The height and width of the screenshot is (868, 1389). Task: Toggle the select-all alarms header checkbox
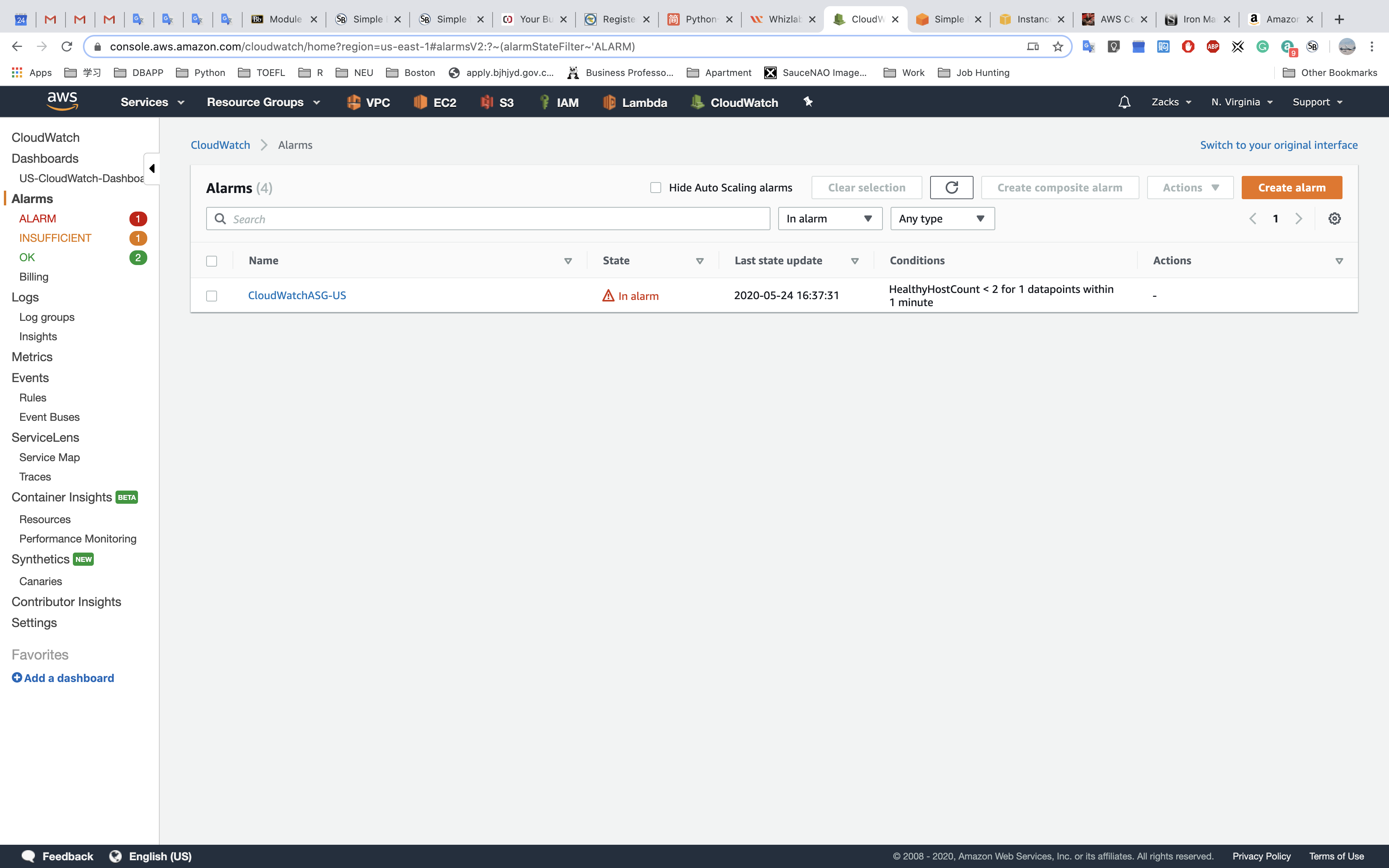(x=212, y=261)
